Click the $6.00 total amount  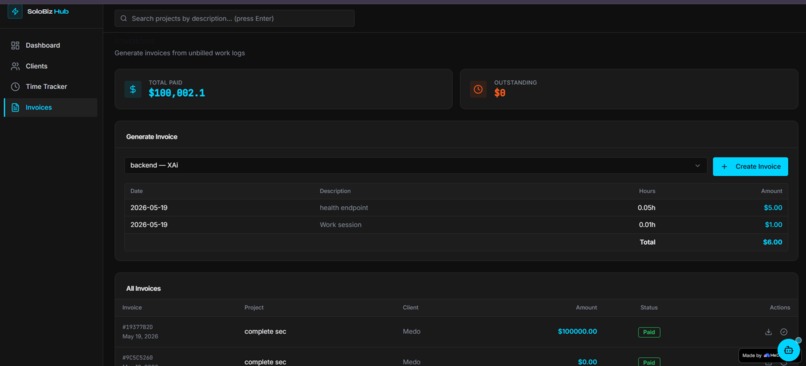[x=773, y=242]
